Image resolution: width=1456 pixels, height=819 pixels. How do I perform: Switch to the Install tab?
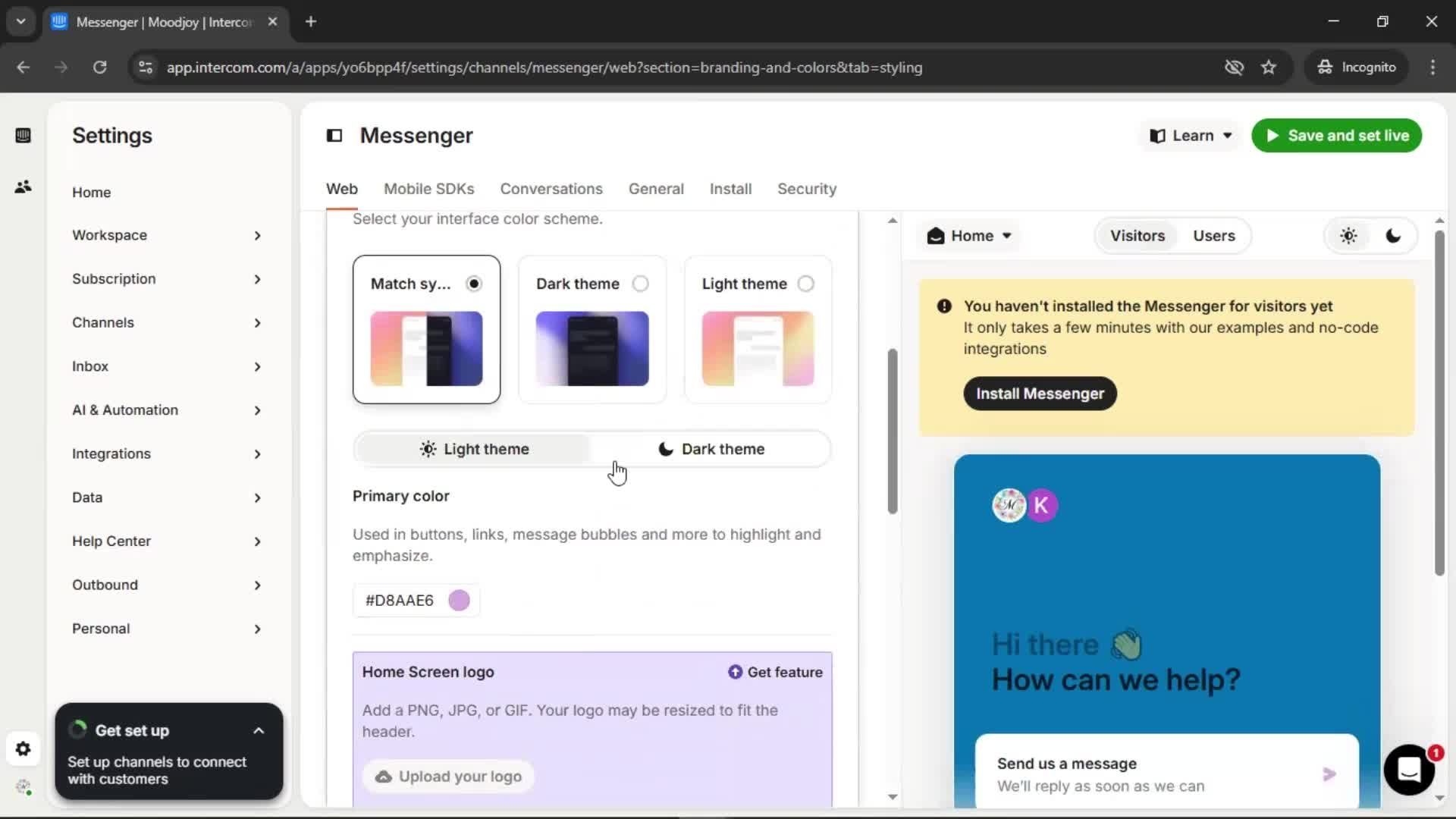click(730, 190)
